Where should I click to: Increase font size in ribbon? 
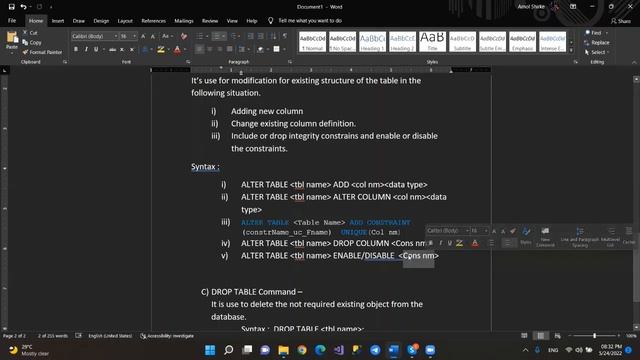[143, 36]
